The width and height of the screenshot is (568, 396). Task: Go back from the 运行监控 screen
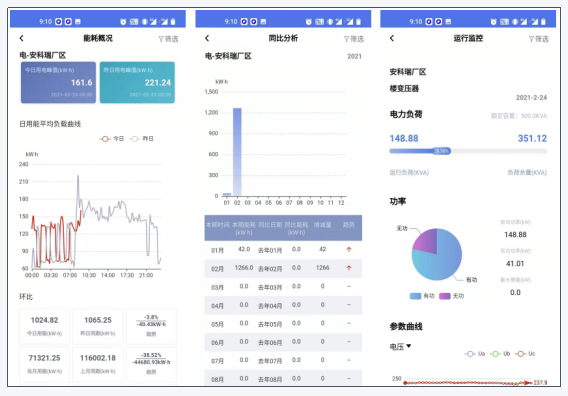point(392,38)
